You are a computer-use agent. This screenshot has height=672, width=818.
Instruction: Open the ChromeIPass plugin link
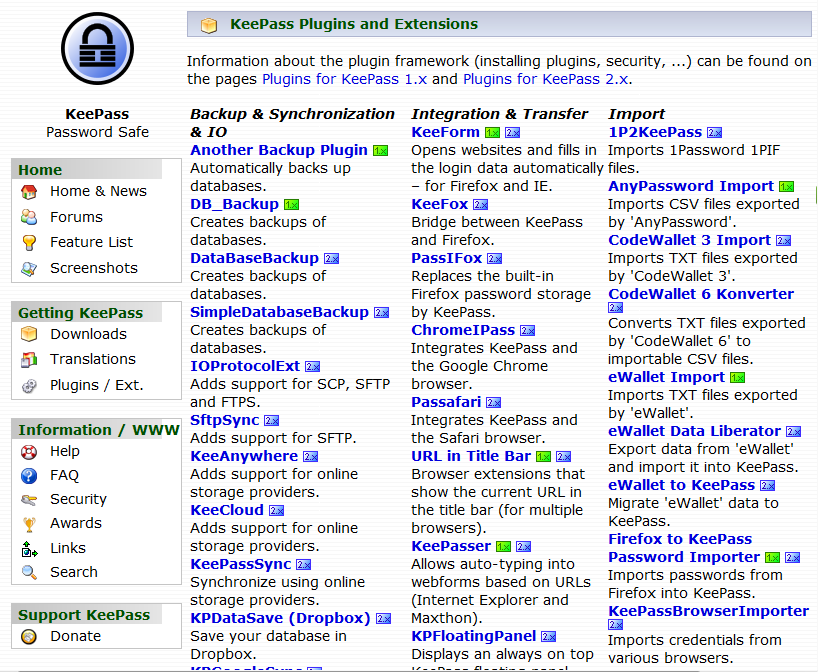[x=463, y=330]
